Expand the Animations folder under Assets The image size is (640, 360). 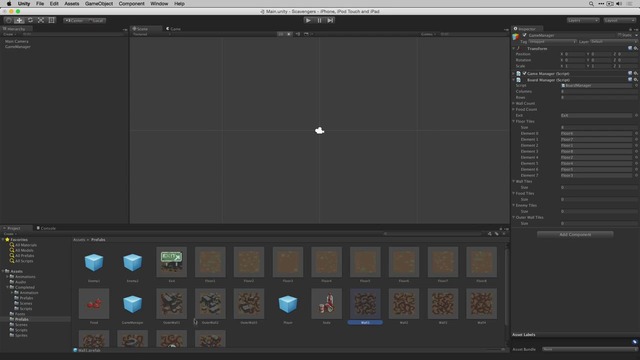pyautogui.click(x=7, y=277)
